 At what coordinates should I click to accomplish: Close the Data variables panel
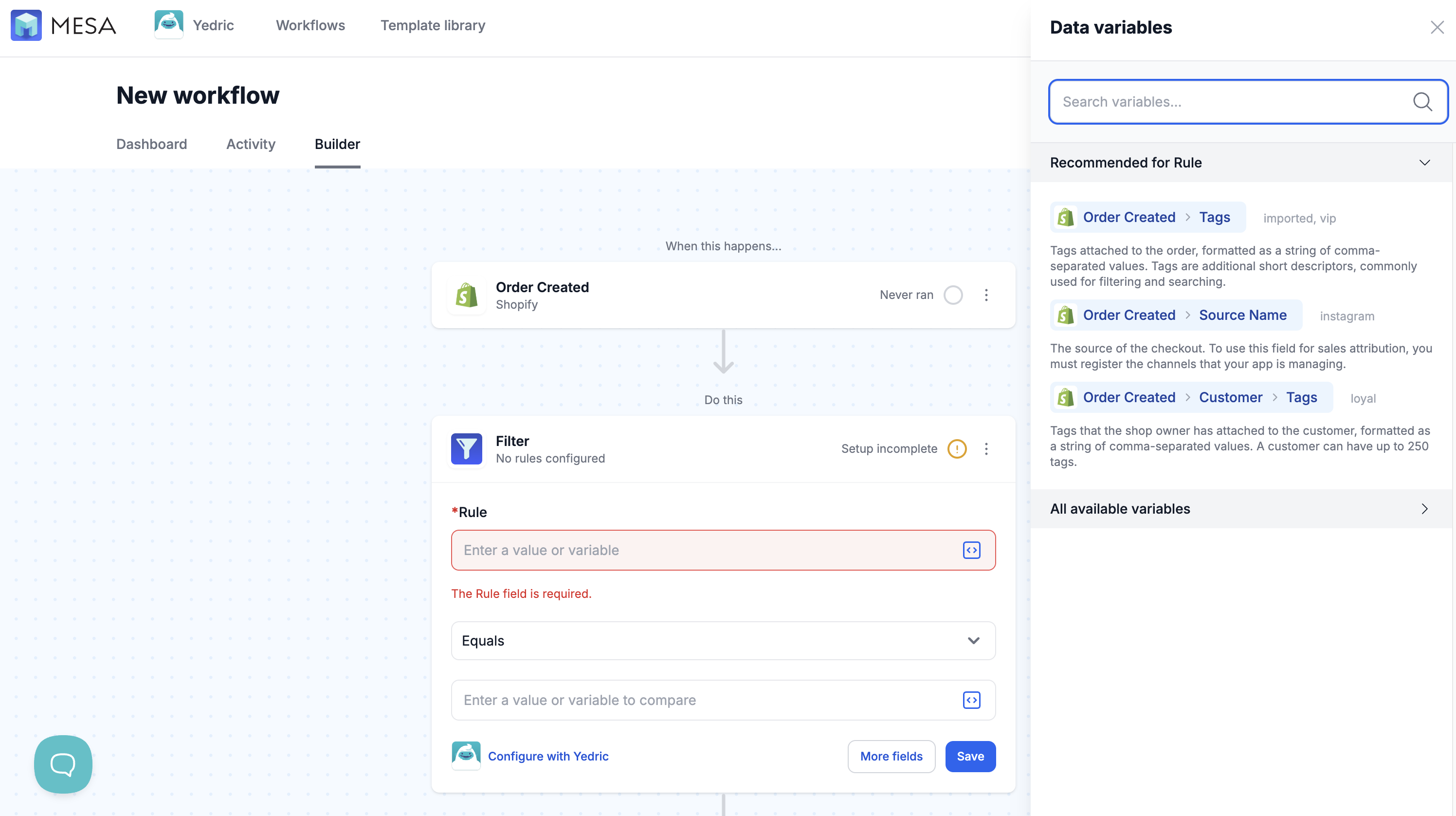point(1437,27)
